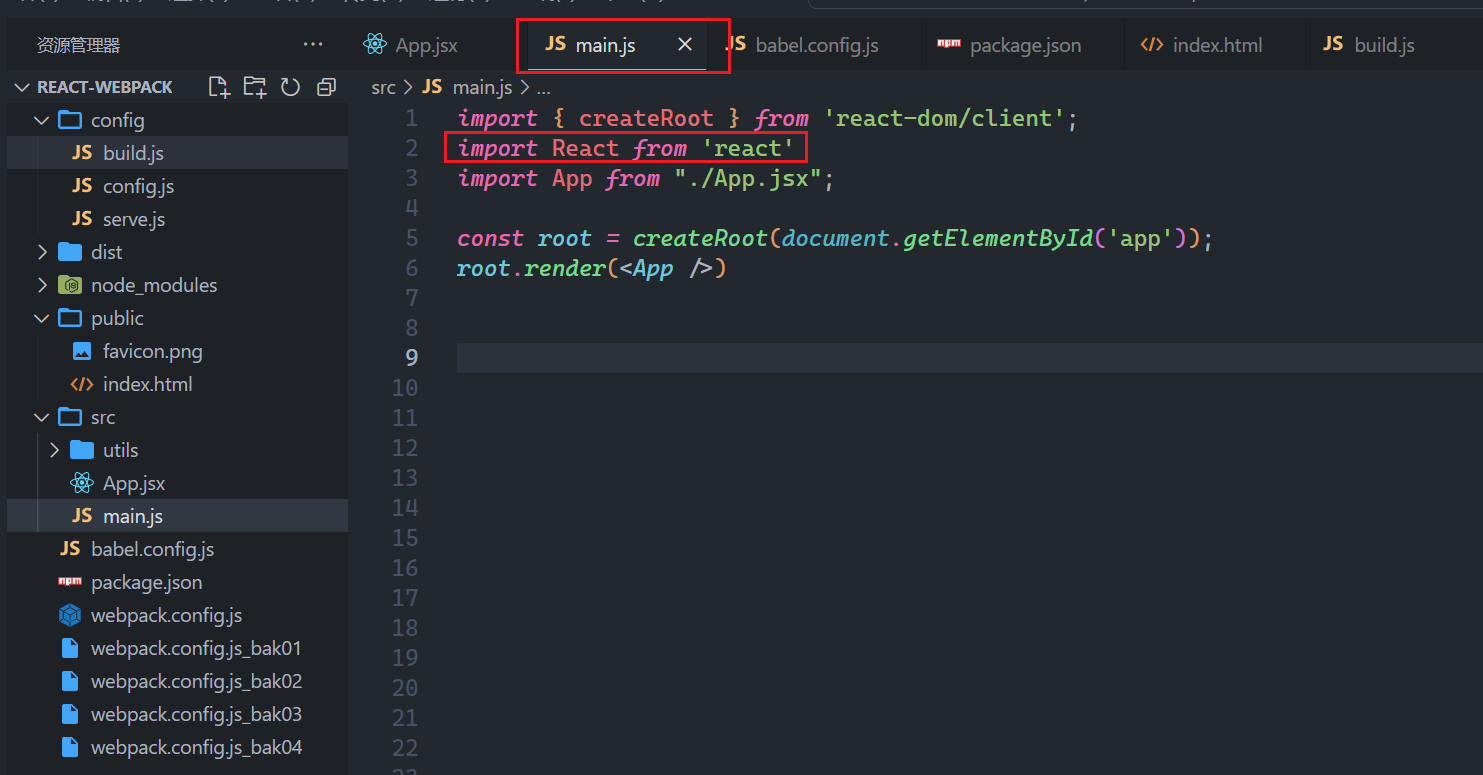Open webpack.config.js_bak02 file
The height and width of the screenshot is (775, 1483).
178,681
